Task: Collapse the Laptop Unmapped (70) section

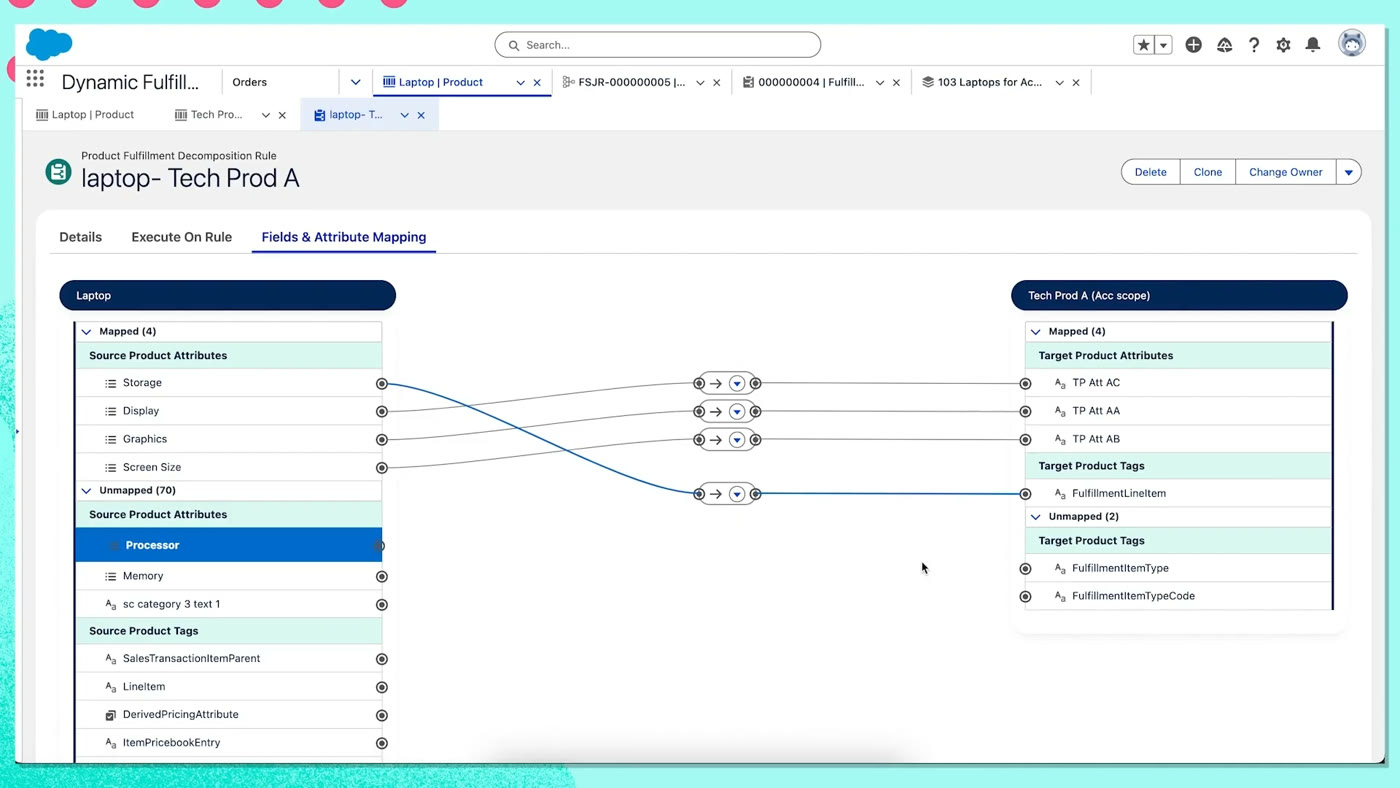Action: [x=86, y=491]
